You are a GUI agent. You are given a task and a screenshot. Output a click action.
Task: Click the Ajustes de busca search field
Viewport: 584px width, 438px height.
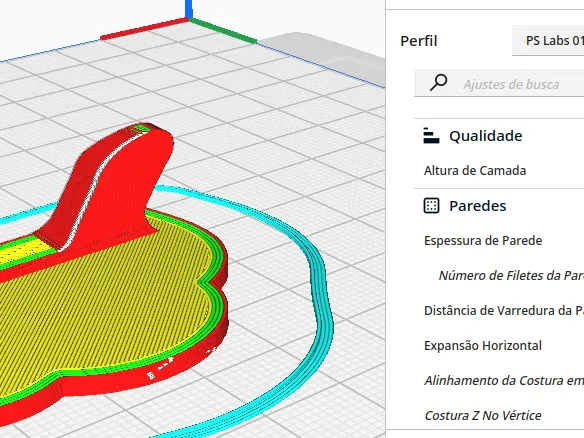pyautogui.click(x=499, y=83)
